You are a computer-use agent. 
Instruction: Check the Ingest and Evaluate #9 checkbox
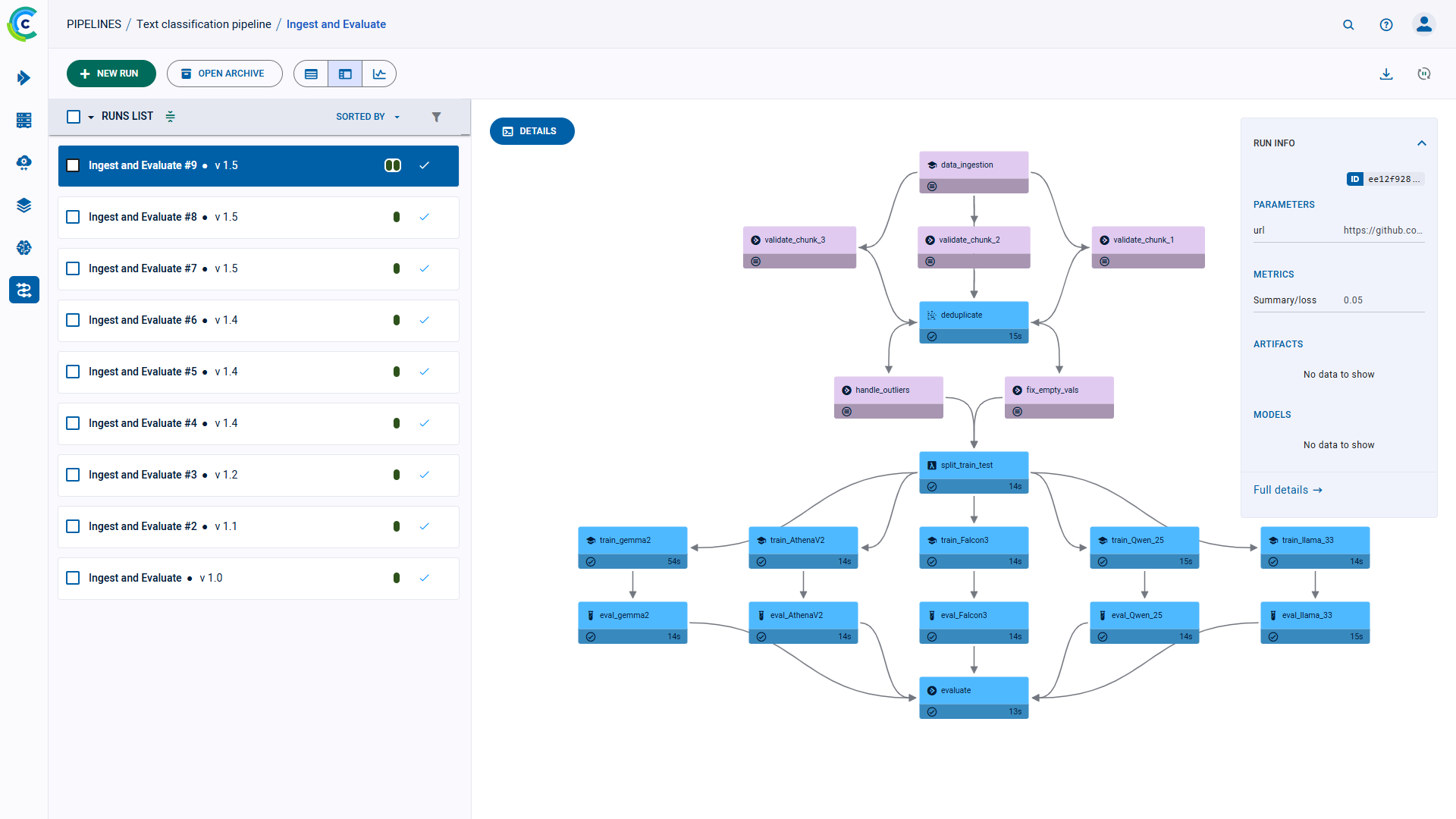(x=73, y=165)
